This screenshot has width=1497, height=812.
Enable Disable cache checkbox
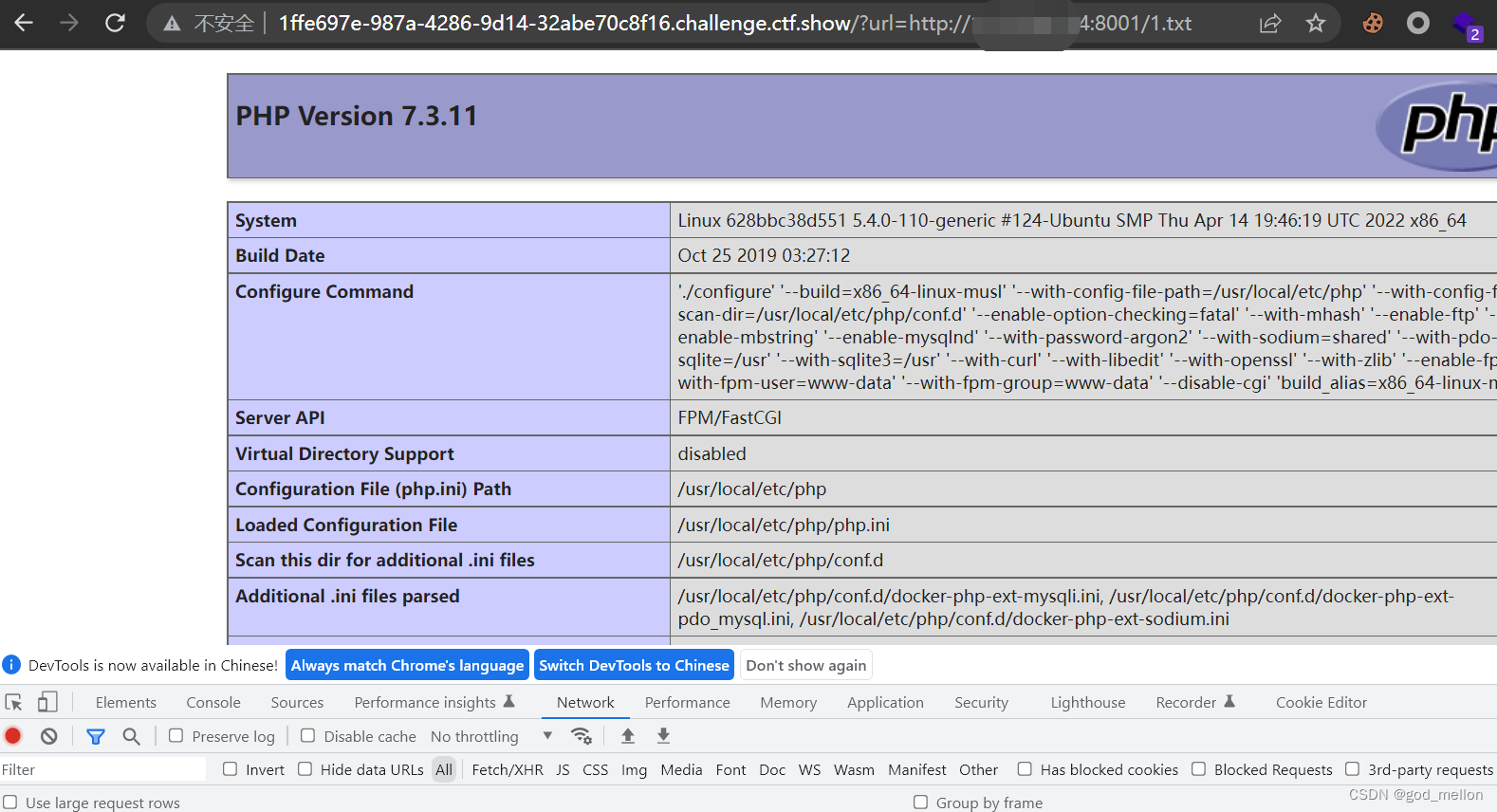click(308, 736)
